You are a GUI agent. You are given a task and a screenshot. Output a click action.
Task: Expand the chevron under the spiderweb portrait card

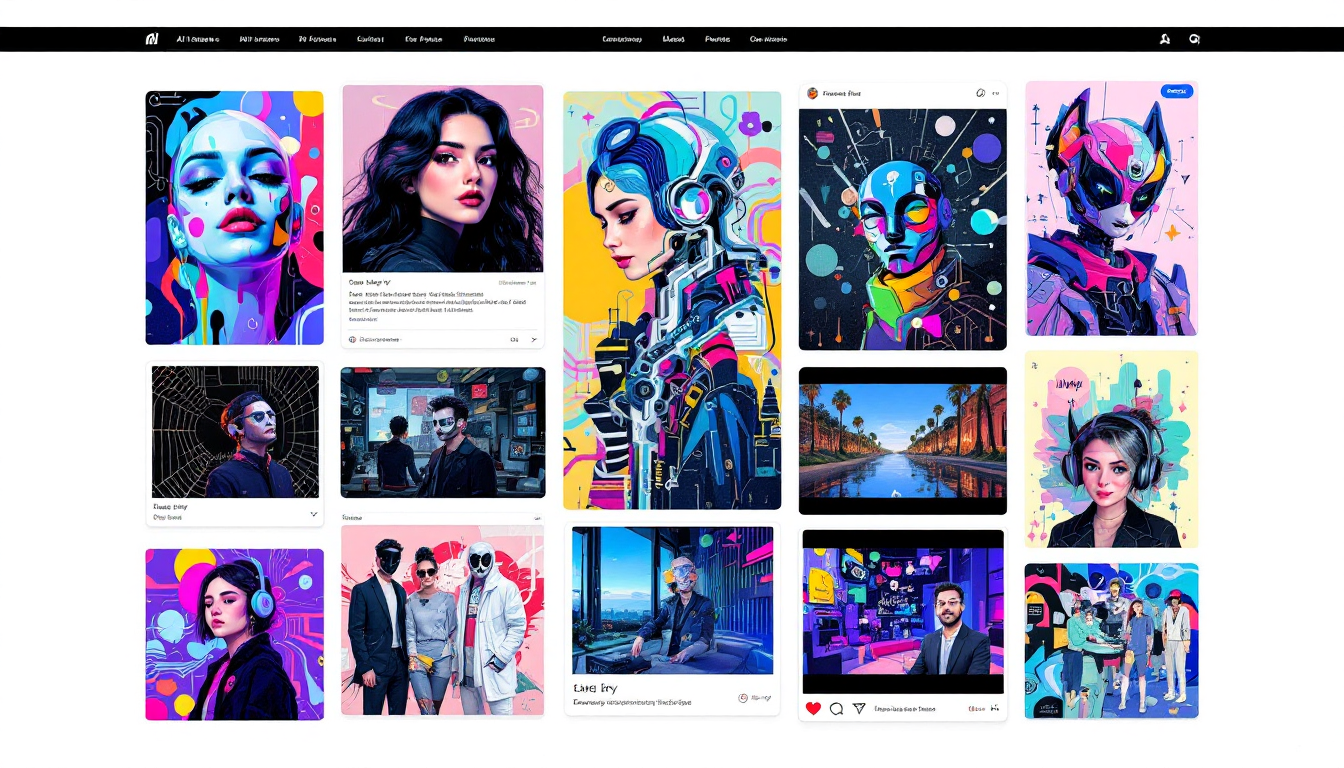pos(313,514)
